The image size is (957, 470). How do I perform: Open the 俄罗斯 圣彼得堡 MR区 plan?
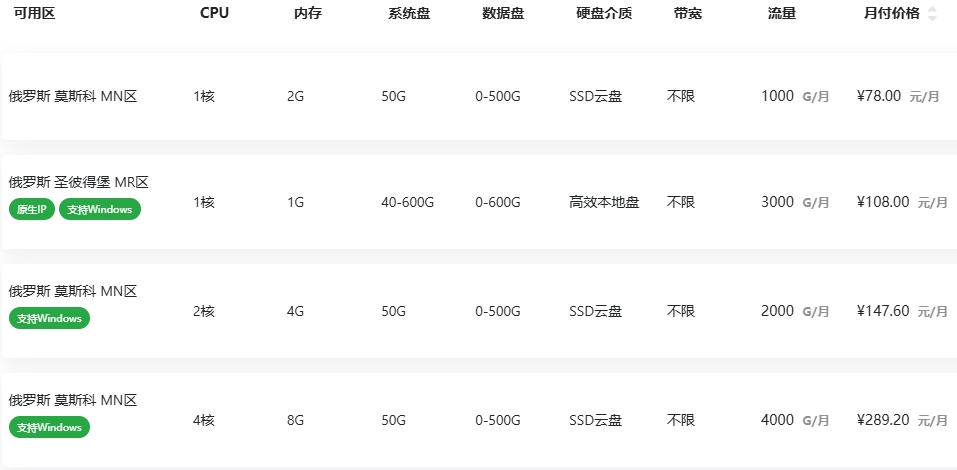tap(79, 182)
